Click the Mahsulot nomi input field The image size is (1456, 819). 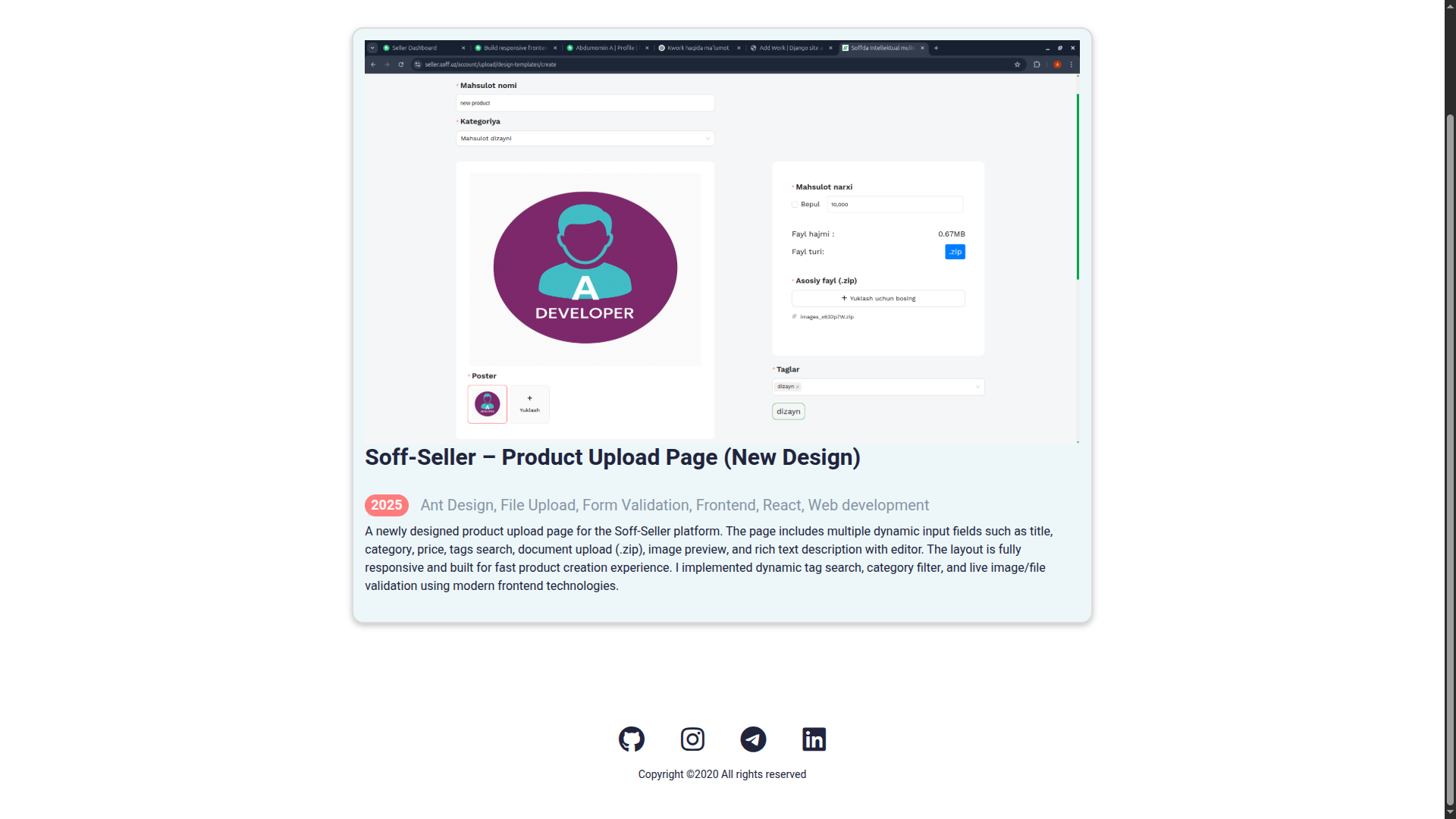pyautogui.click(x=585, y=103)
